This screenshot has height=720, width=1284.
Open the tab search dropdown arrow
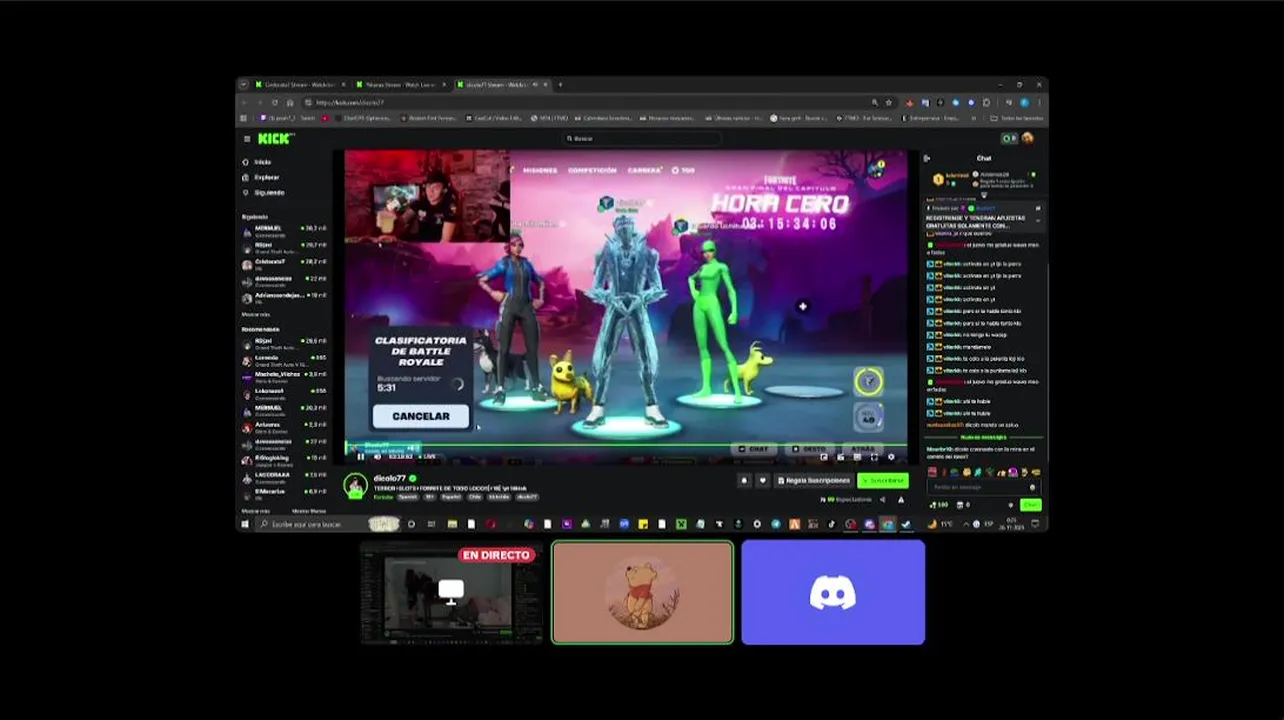[x=243, y=85]
